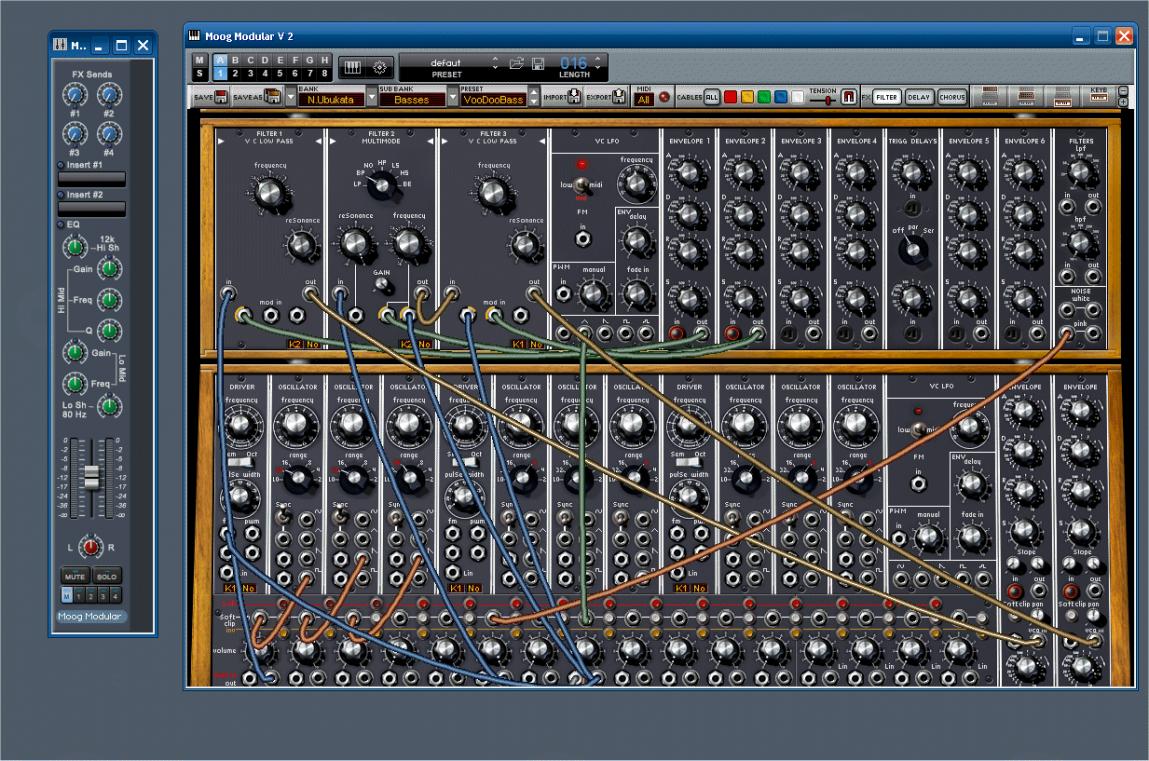Select bank letter H
This screenshot has height=761, width=1149.
(x=325, y=60)
